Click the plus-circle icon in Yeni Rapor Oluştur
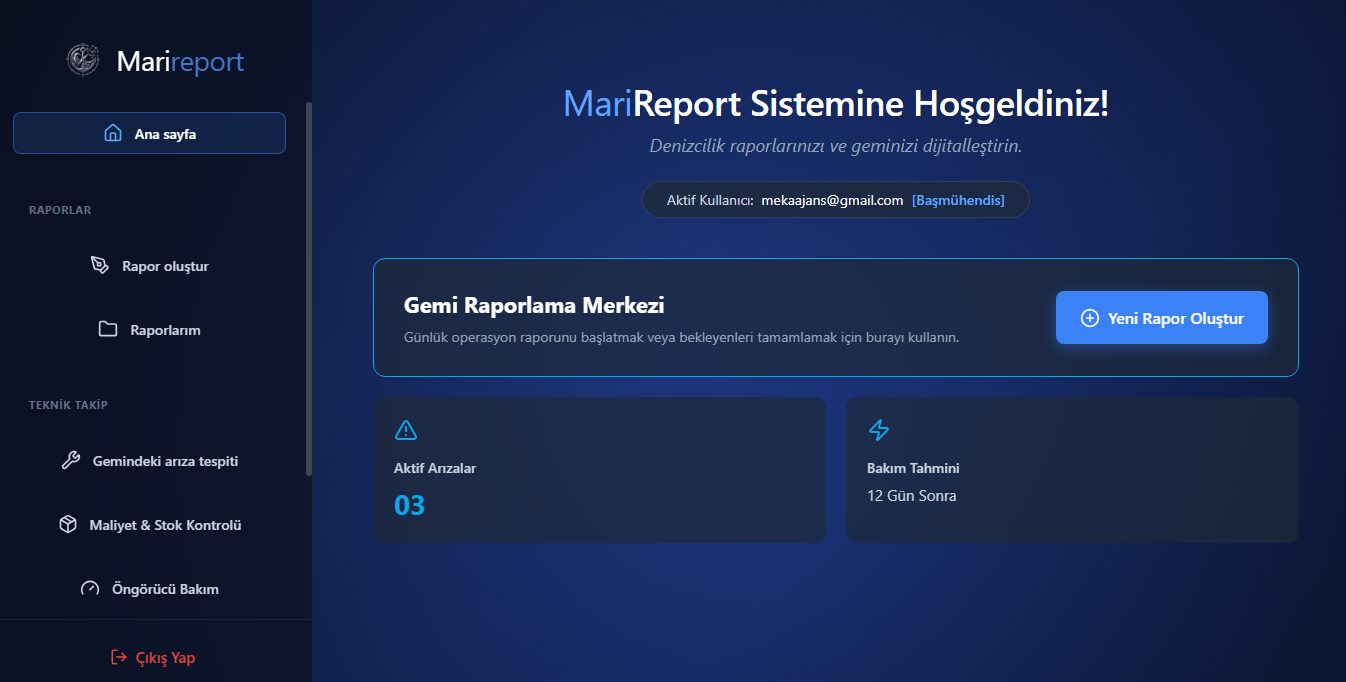The width and height of the screenshot is (1346, 682). (x=1090, y=318)
